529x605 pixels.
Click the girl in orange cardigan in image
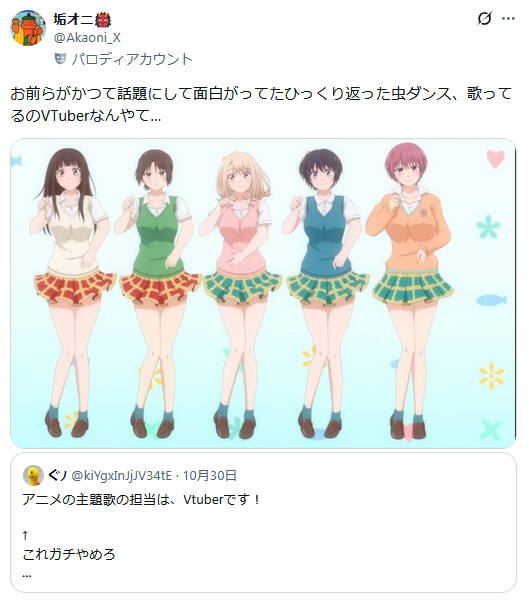tap(410, 293)
